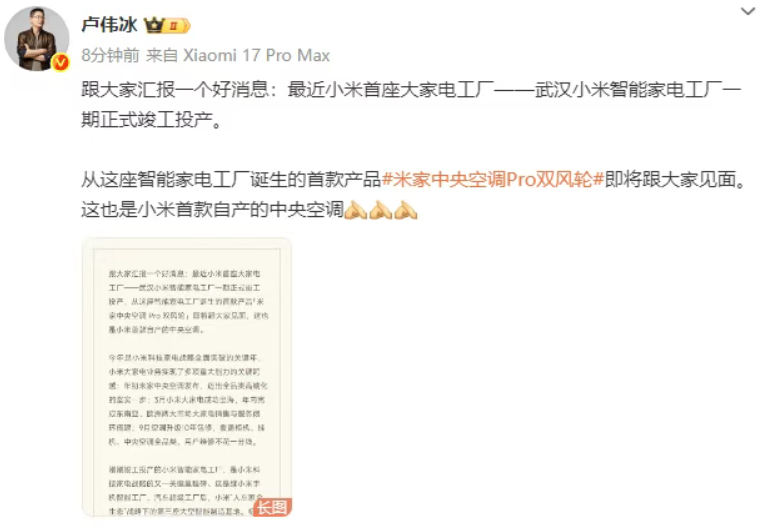Click the crown VIP membership icon
This screenshot has height=530, width=771.
click(153, 25)
